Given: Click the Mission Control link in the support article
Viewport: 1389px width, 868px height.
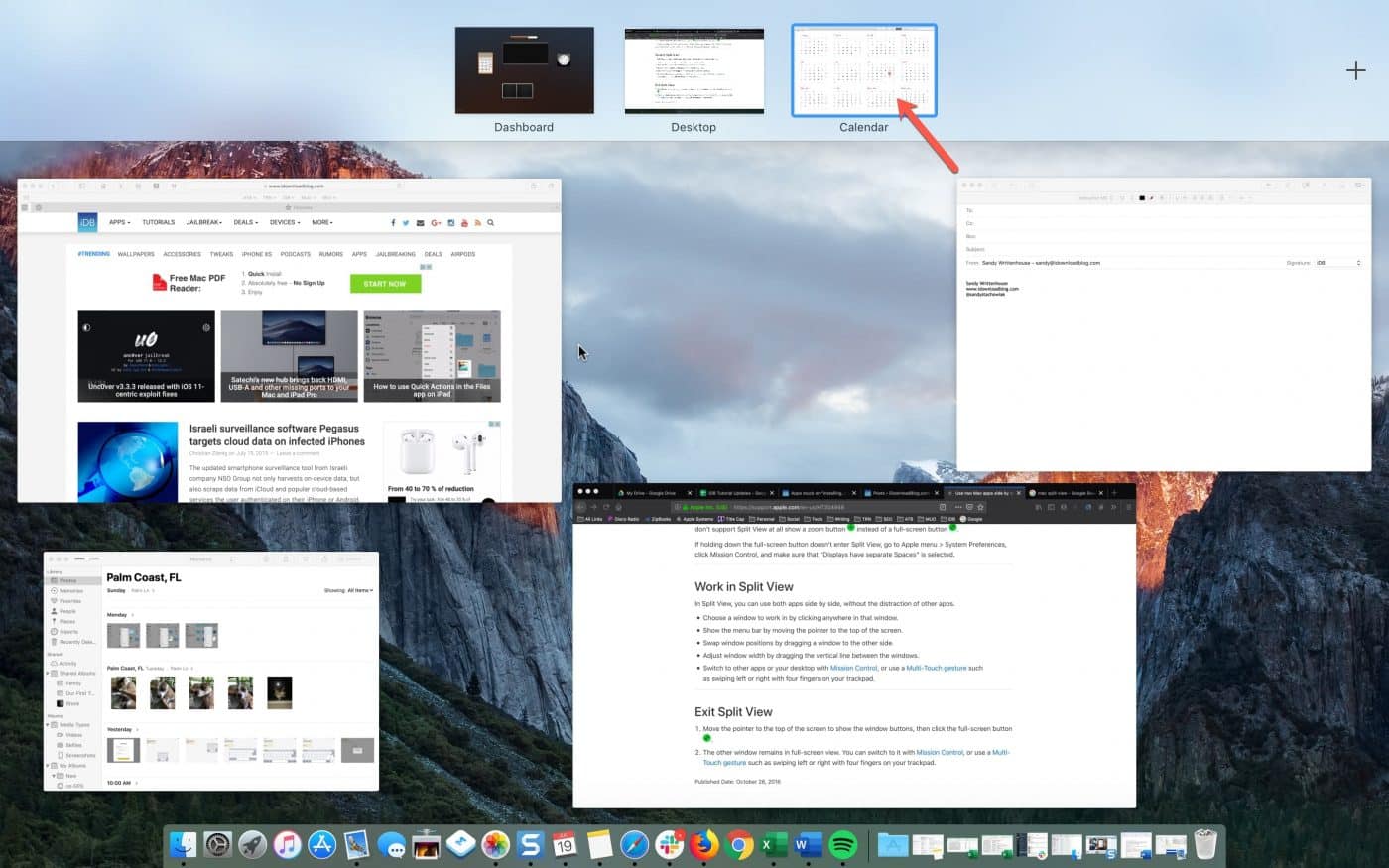Looking at the screenshot, I should pos(854,668).
